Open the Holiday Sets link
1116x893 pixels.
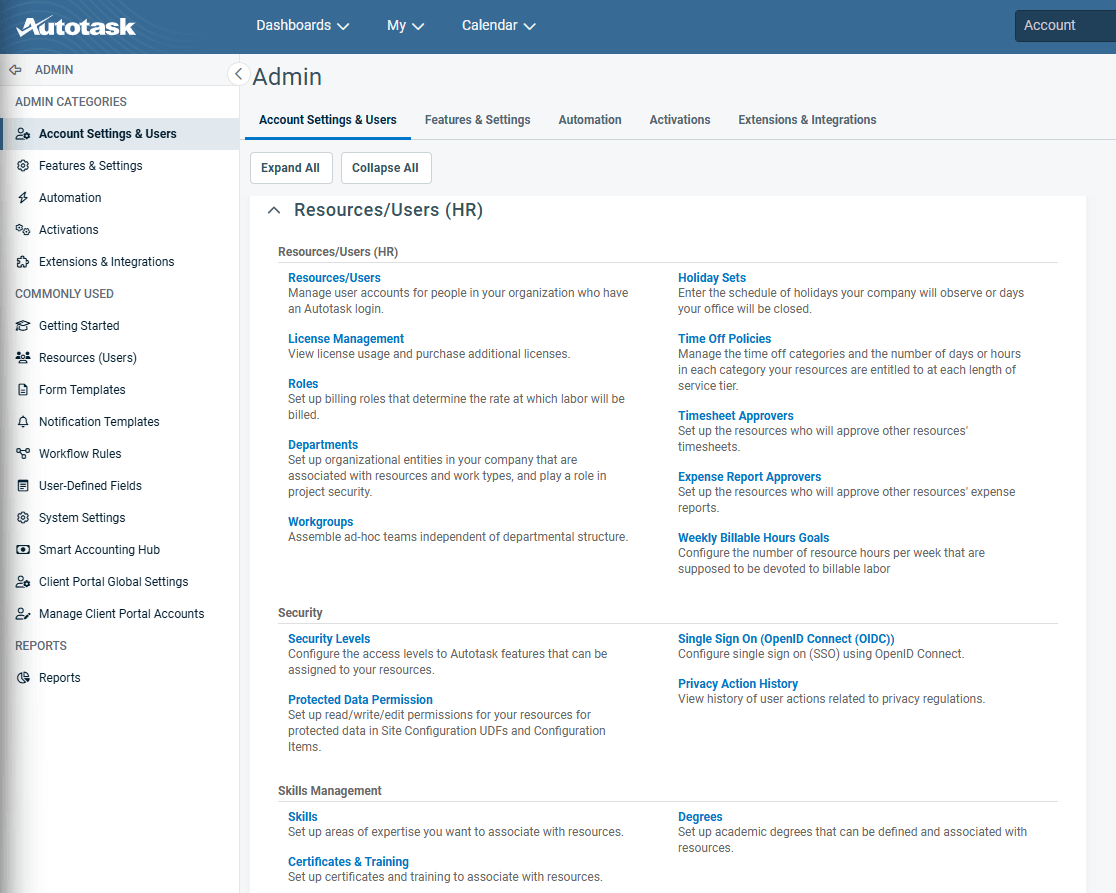tap(712, 278)
